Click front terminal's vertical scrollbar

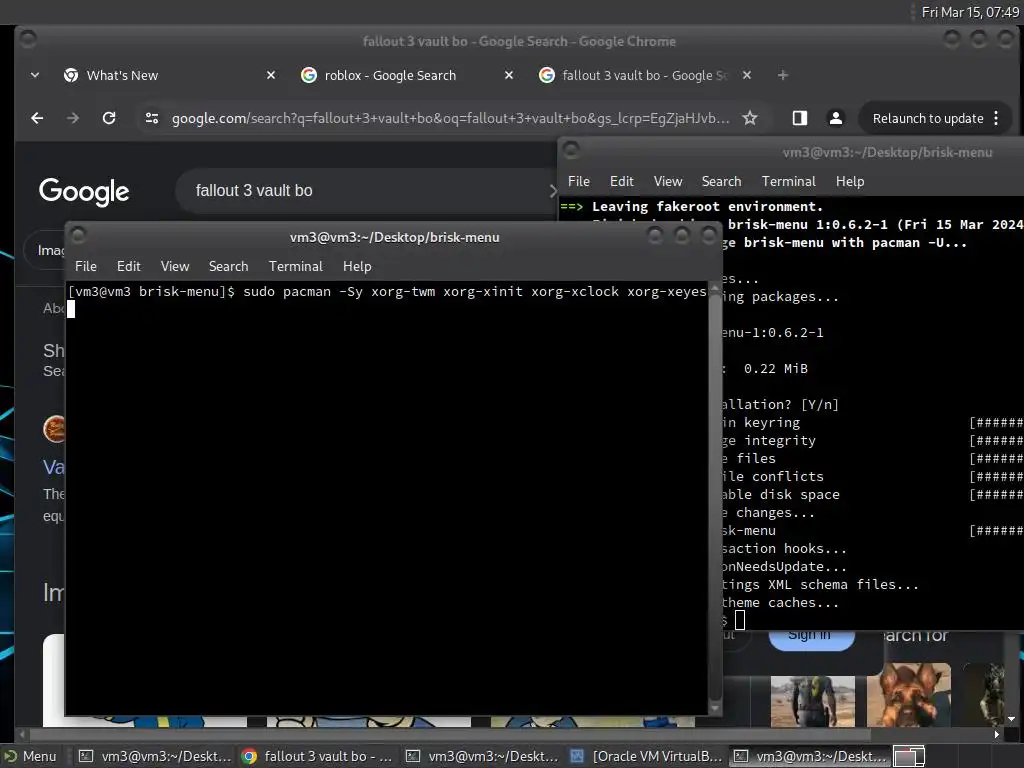pos(714,496)
